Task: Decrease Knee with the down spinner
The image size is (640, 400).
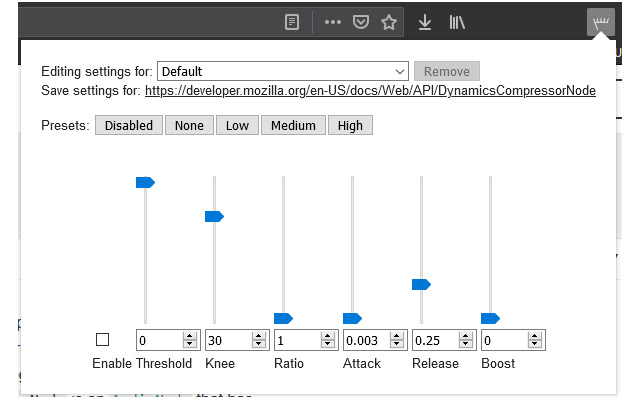Action: pyautogui.click(x=259, y=344)
